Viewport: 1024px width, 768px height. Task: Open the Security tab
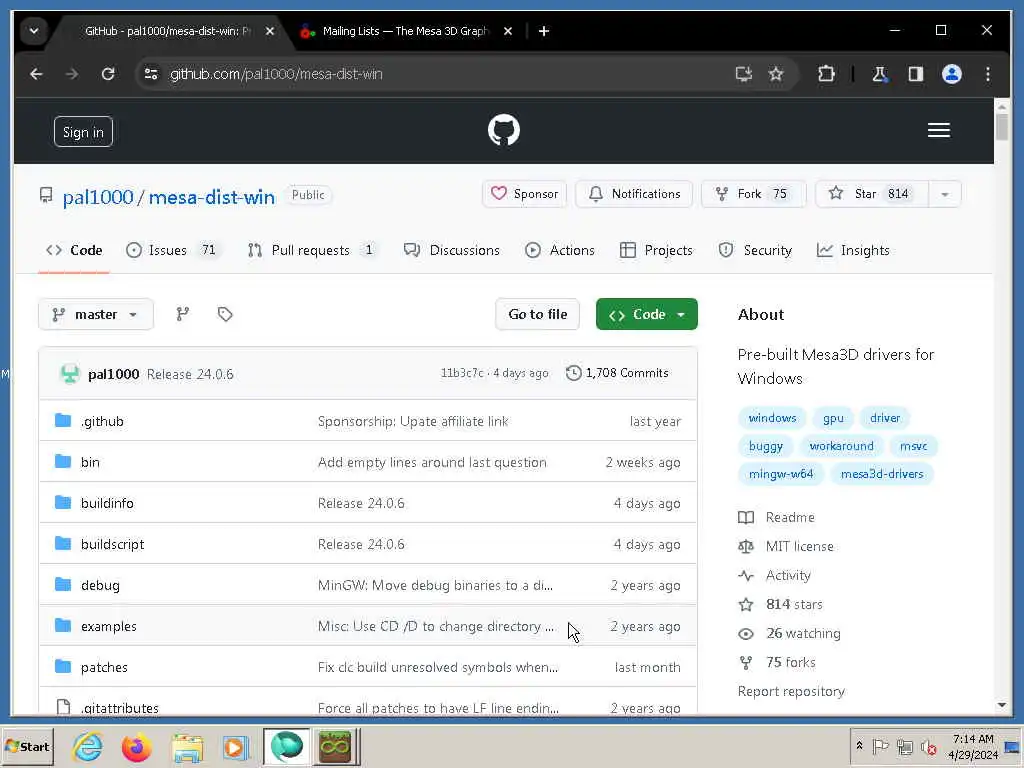coord(755,250)
